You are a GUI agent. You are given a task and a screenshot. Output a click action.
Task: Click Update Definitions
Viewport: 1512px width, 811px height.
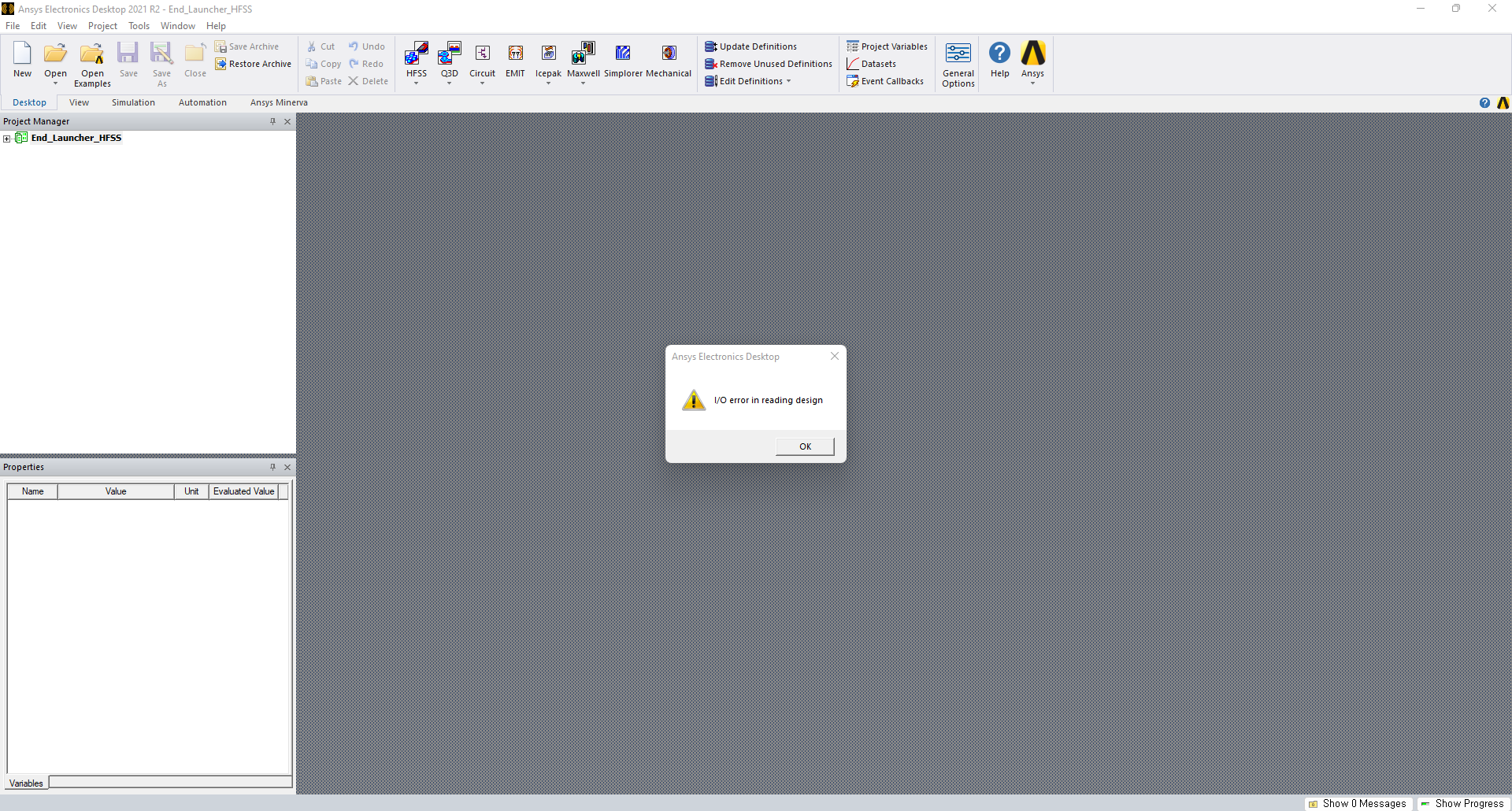750,46
